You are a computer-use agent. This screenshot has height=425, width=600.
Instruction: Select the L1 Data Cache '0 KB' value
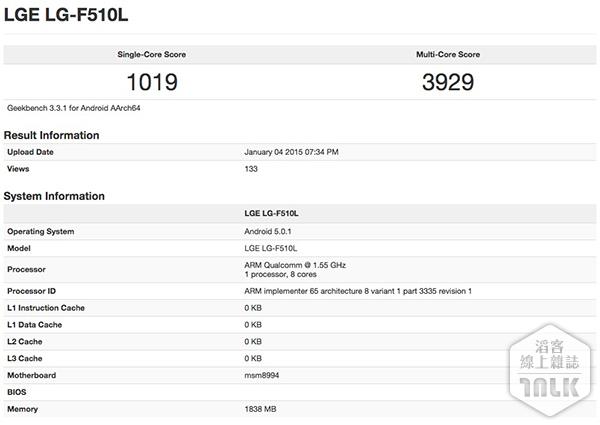coord(253,325)
